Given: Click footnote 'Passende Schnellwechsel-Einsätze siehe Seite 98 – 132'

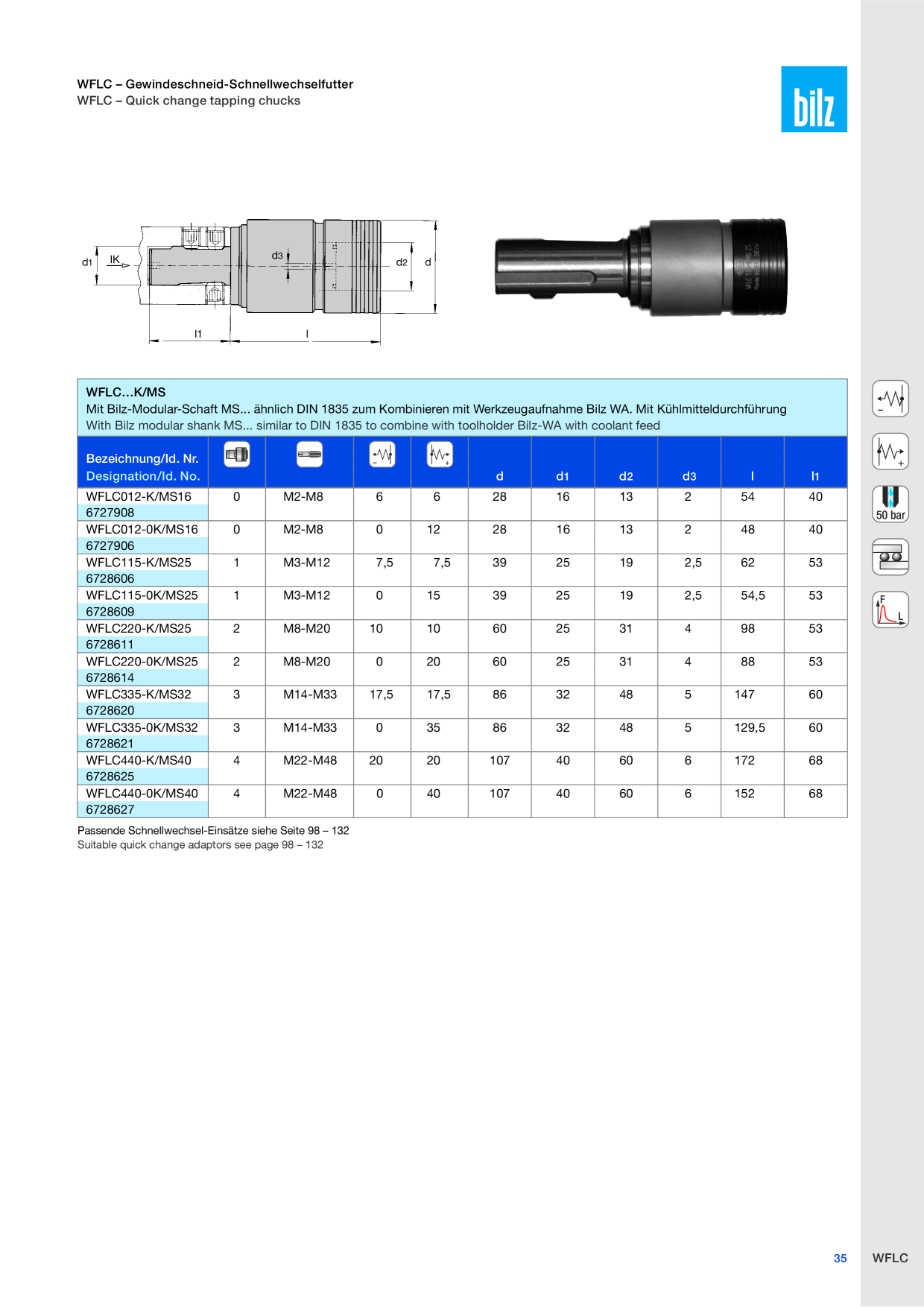Looking at the screenshot, I should (213, 830).
